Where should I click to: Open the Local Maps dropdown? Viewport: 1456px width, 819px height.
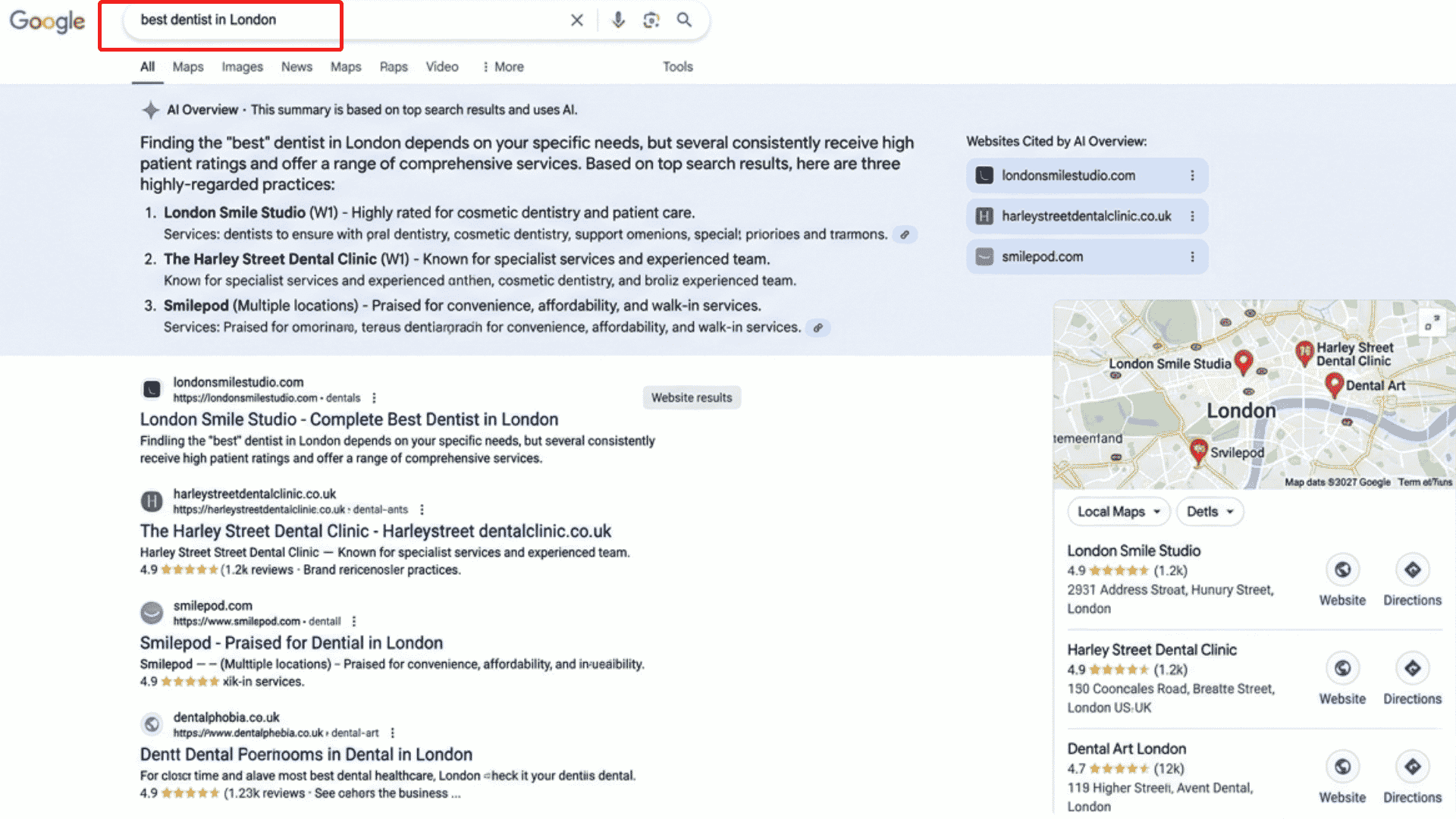[x=1119, y=512]
